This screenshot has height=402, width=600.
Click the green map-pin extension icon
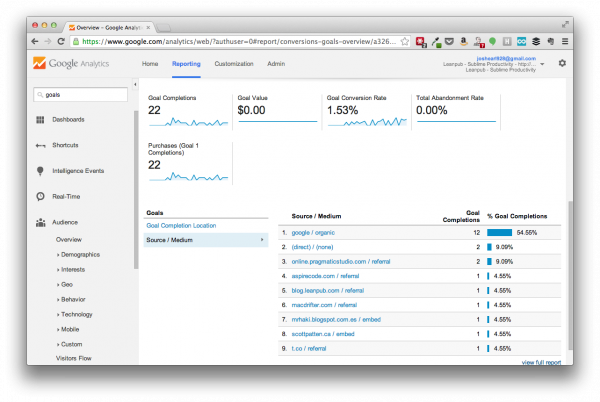pyautogui.click(x=492, y=41)
